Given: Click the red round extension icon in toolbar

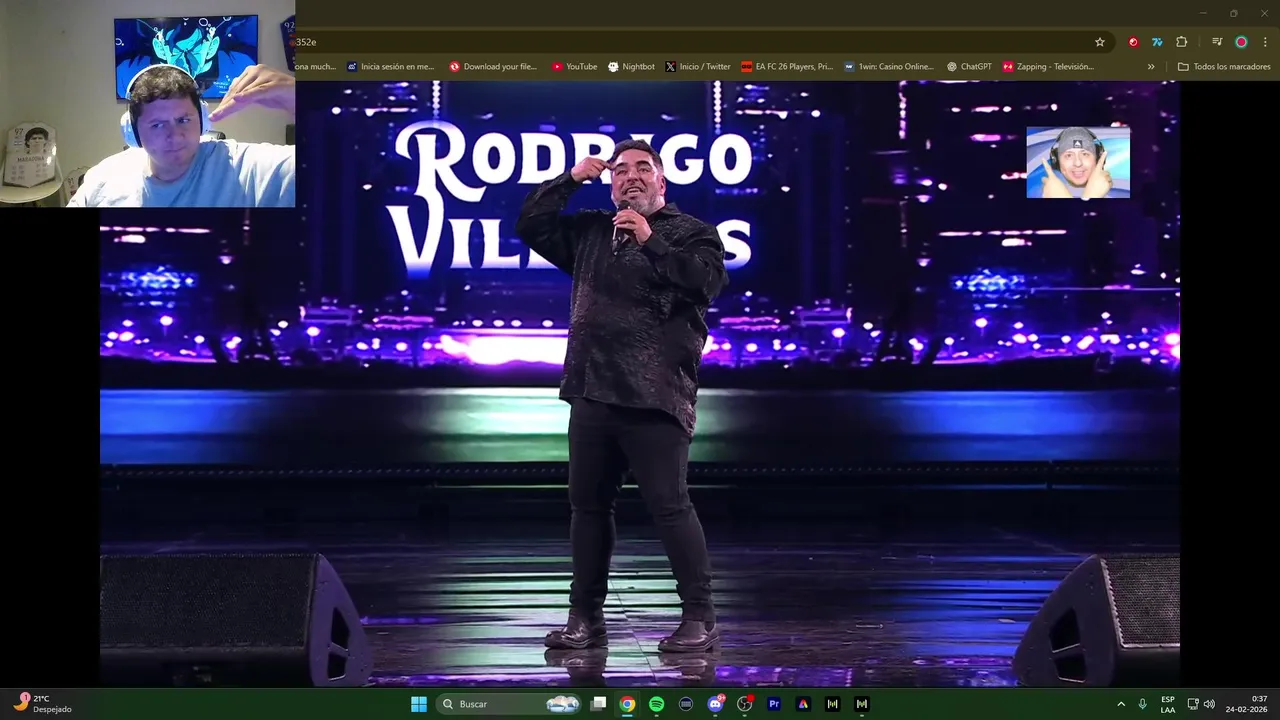Looking at the screenshot, I should point(1133,42).
